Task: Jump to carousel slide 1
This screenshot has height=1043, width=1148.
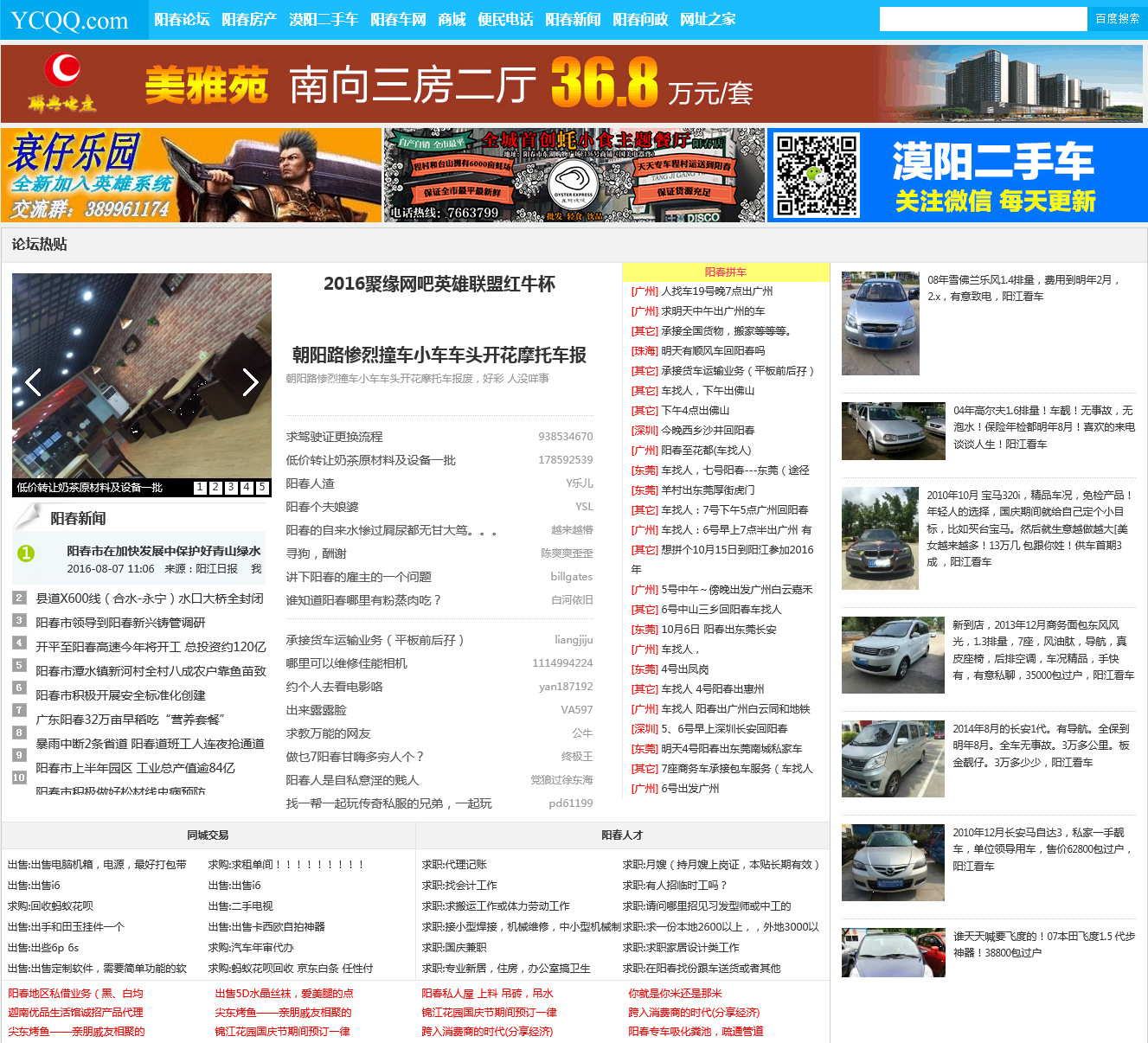Action: pyautogui.click(x=200, y=488)
